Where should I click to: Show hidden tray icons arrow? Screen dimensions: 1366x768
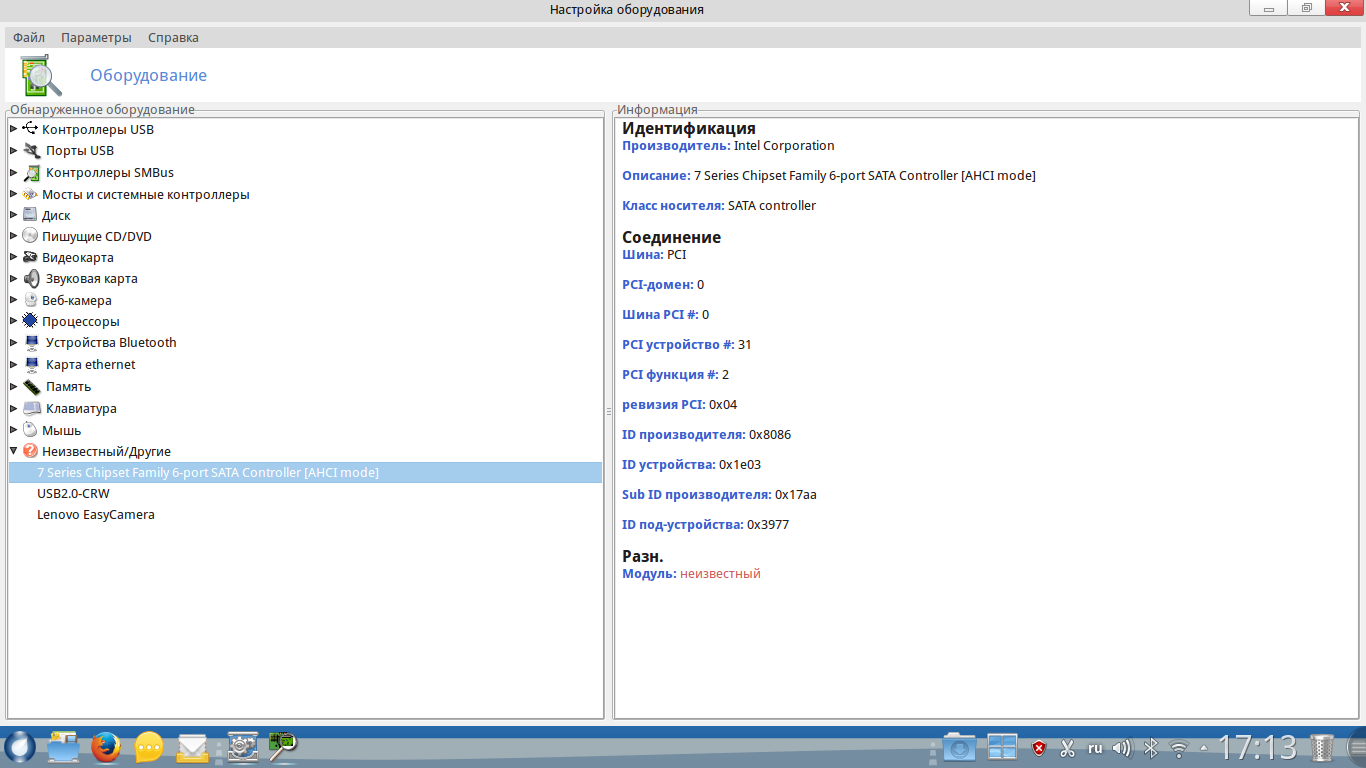pos(1204,748)
